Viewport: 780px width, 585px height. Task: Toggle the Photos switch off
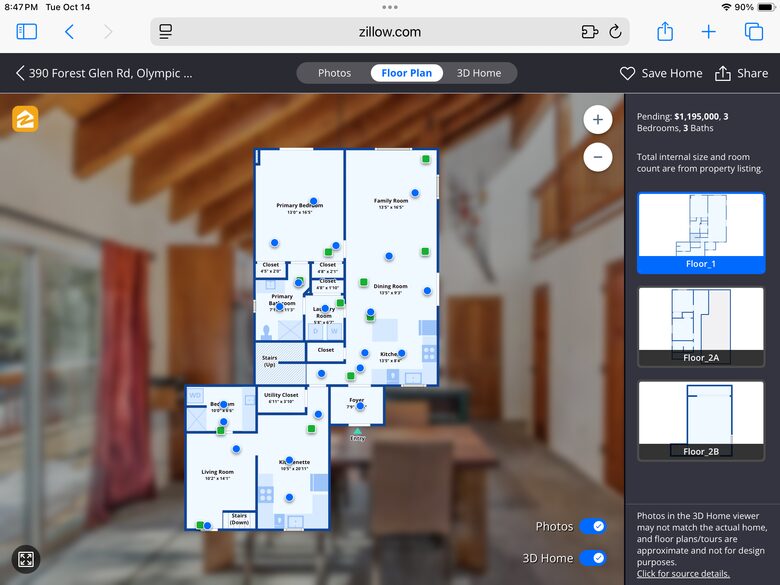(592, 526)
